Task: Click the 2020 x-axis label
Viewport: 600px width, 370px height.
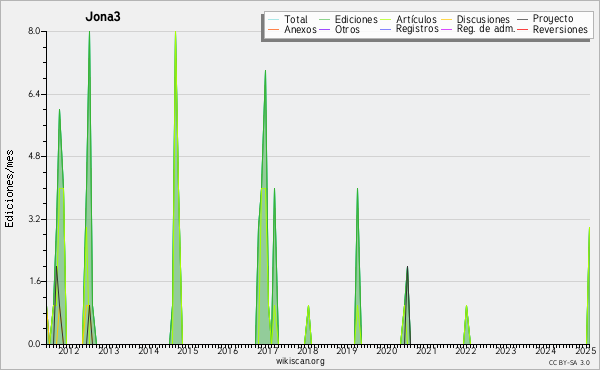Action: click(386, 350)
